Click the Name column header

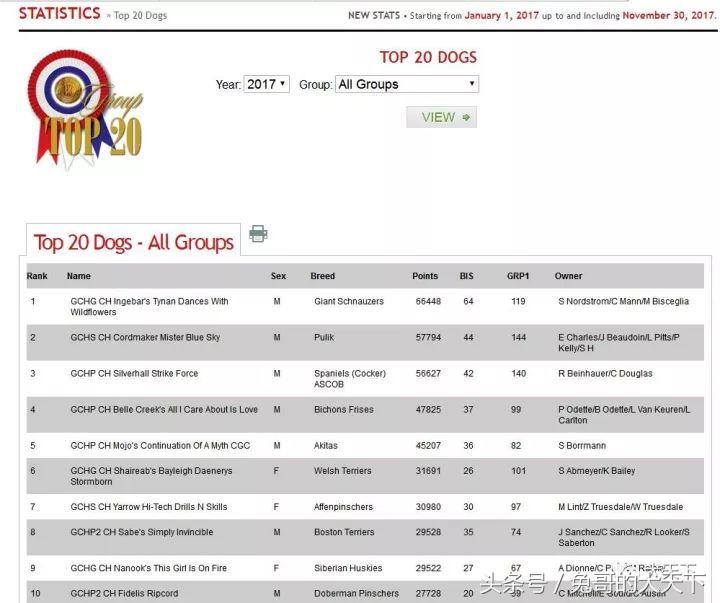click(79, 276)
